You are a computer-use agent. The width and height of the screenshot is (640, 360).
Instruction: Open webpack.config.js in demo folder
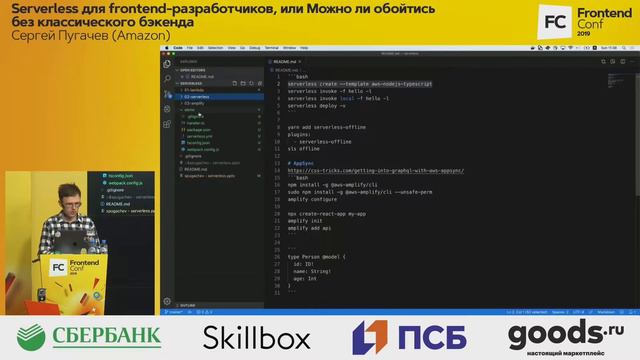[x=220, y=149]
